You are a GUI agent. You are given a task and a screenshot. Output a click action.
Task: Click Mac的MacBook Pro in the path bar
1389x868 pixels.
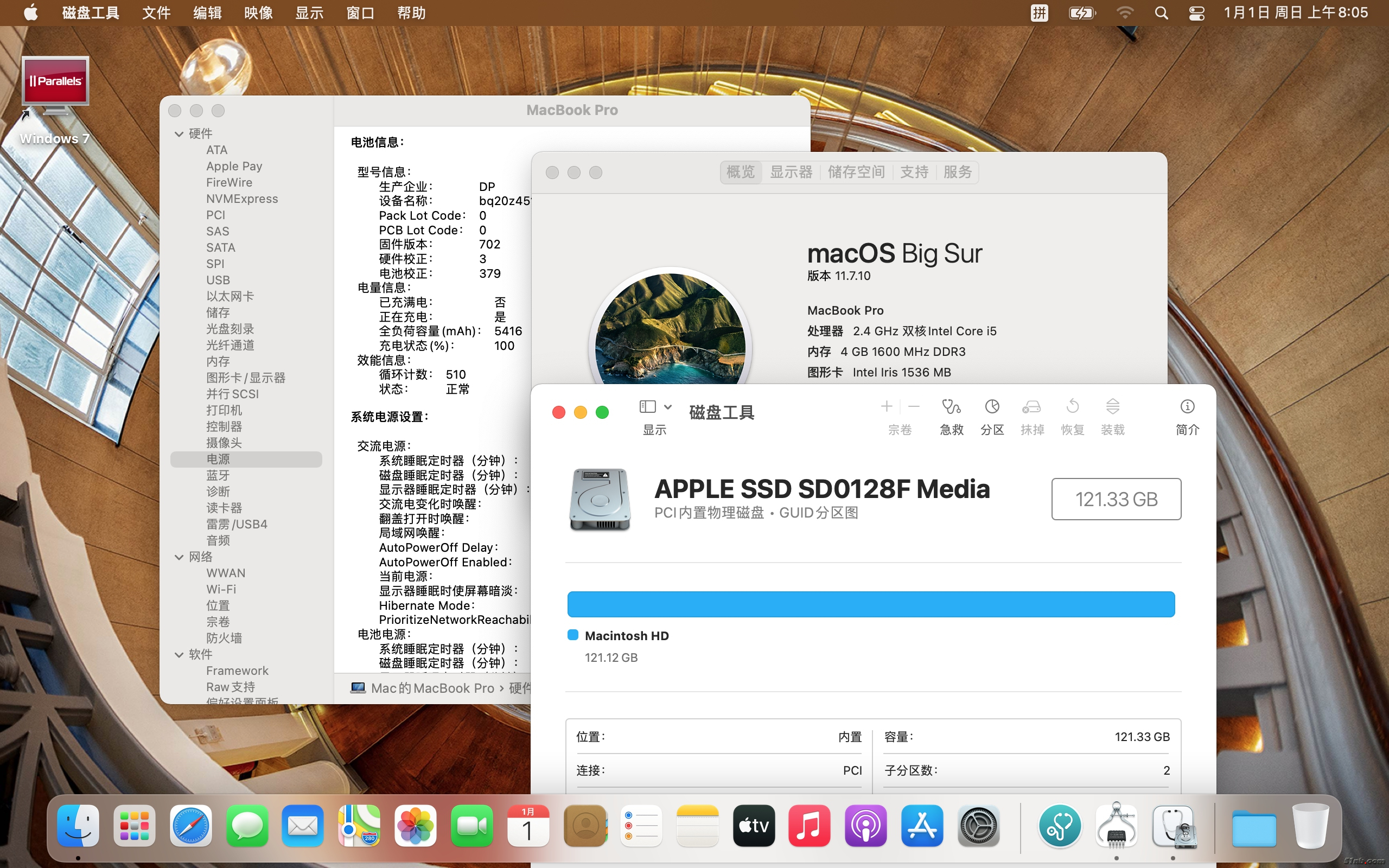click(432, 688)
